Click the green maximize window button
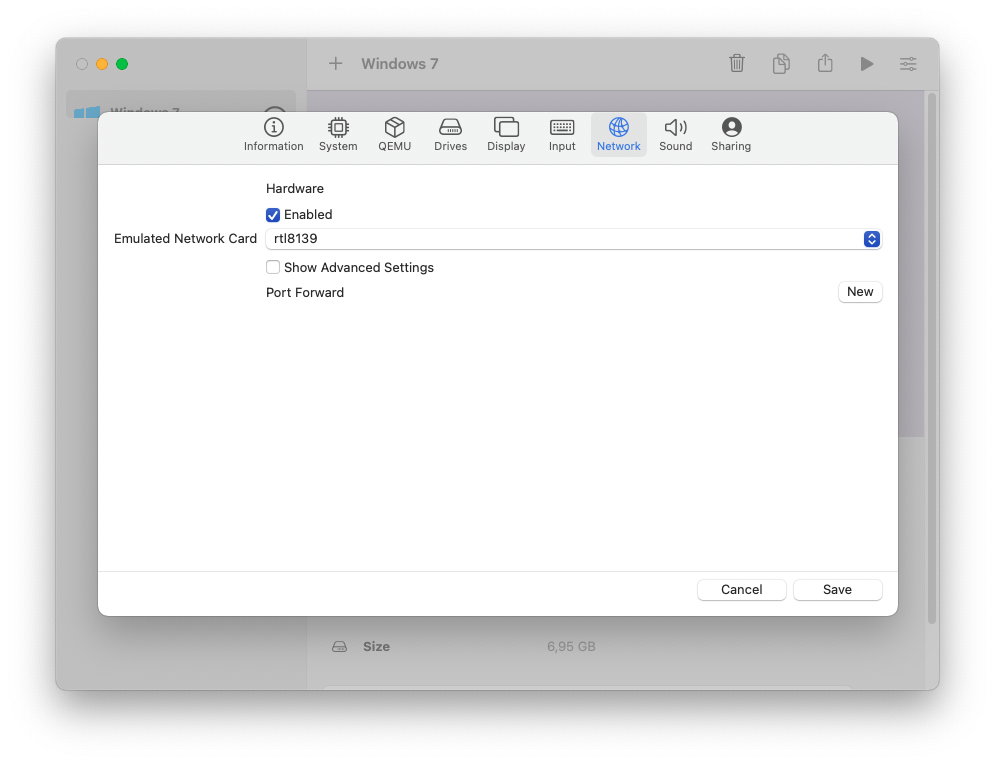This screenshot has width=995, height=764. tap(122, 64)
